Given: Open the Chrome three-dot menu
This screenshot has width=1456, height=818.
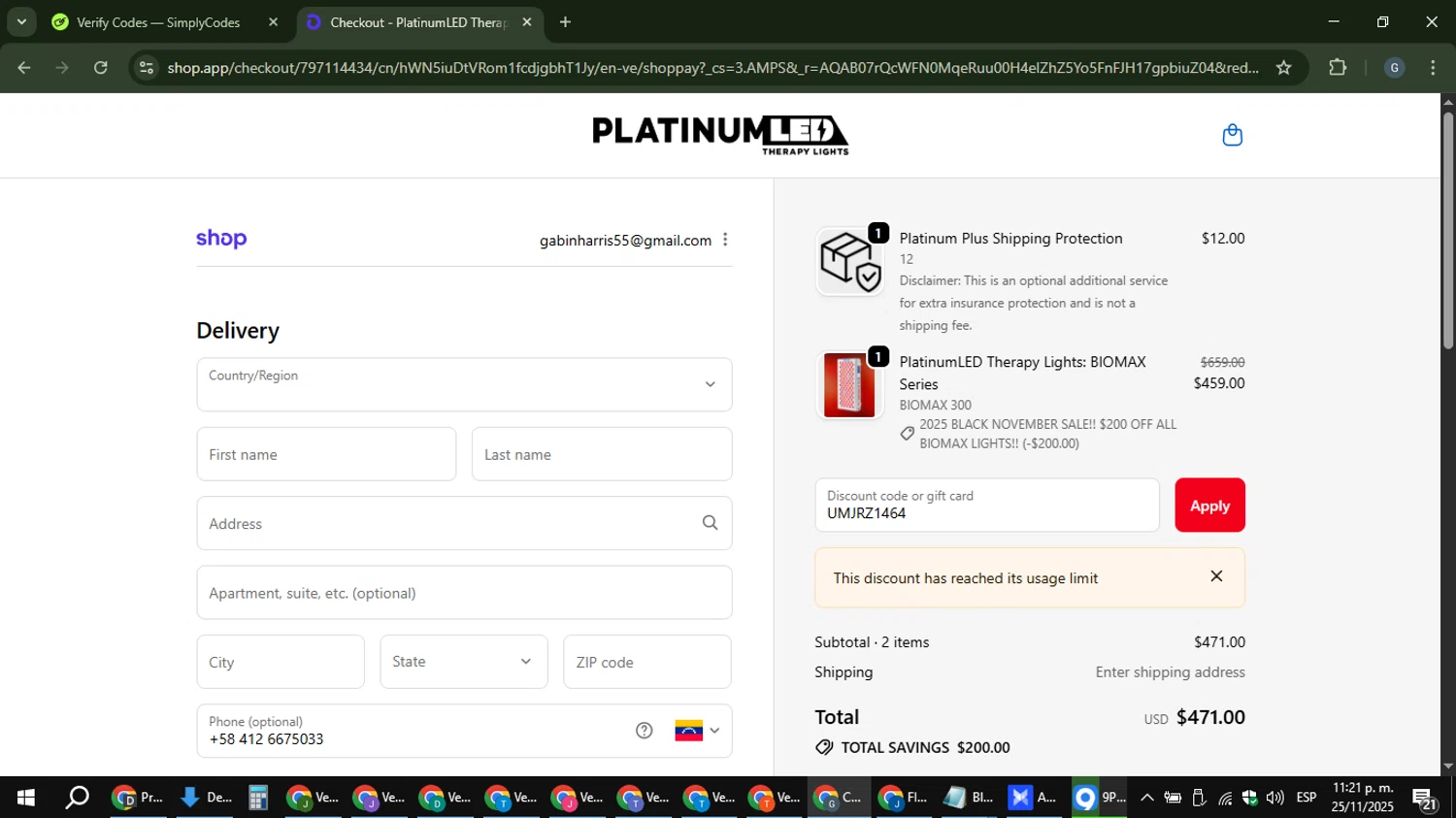Looking at the screenshot, I should [1433, 68].
